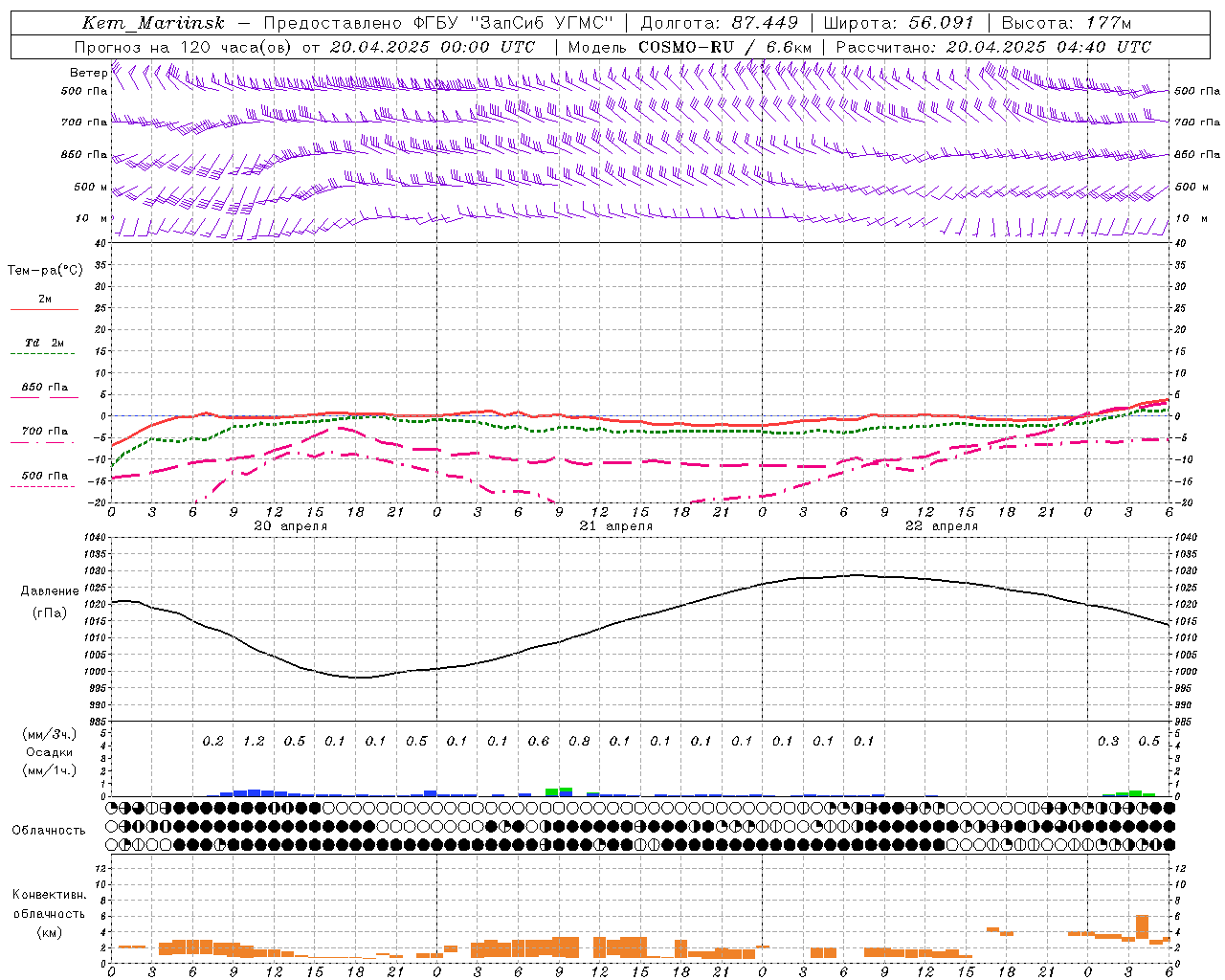The height and width of the screenshot is (980, 1225).
Task: Click the (мм/3ч.) units label
Action: 49,734
